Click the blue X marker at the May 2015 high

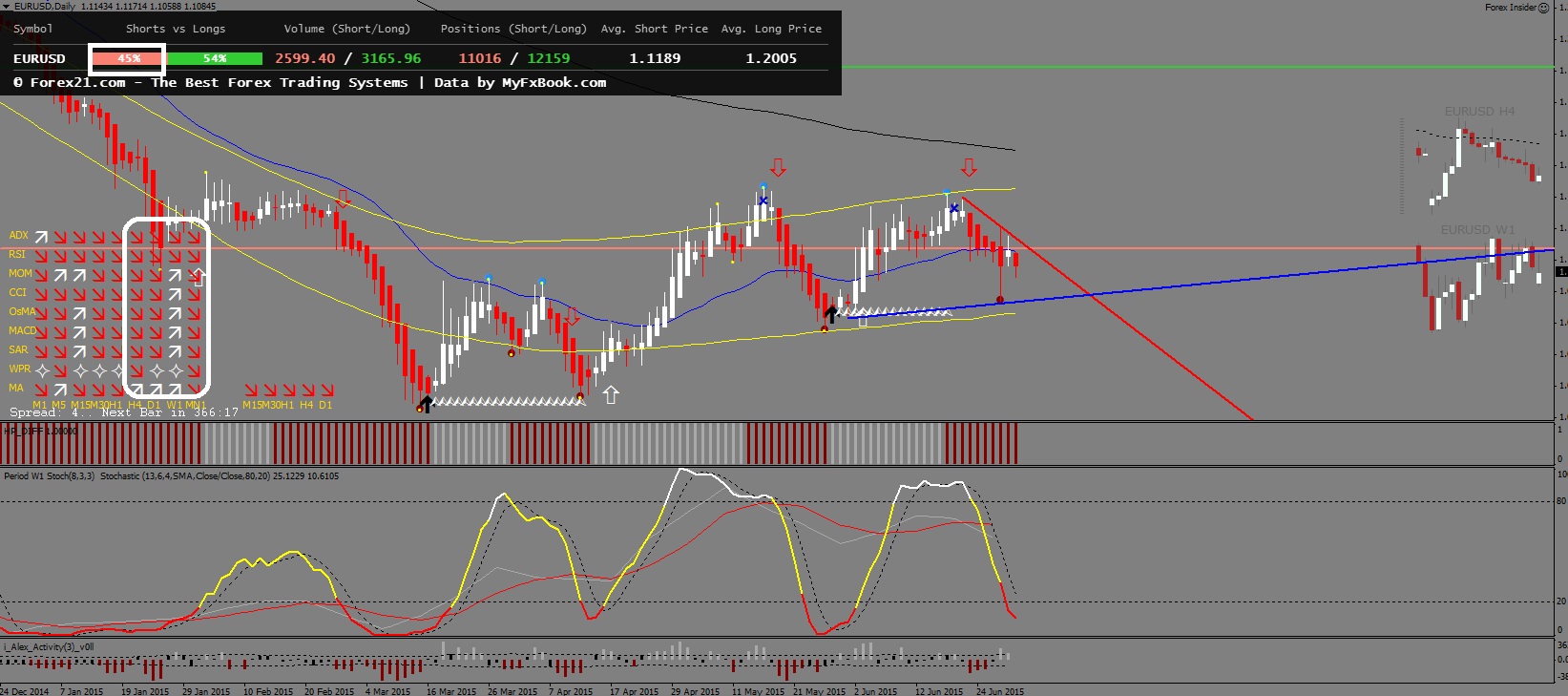pyautogui.click(x=763, y=200)
